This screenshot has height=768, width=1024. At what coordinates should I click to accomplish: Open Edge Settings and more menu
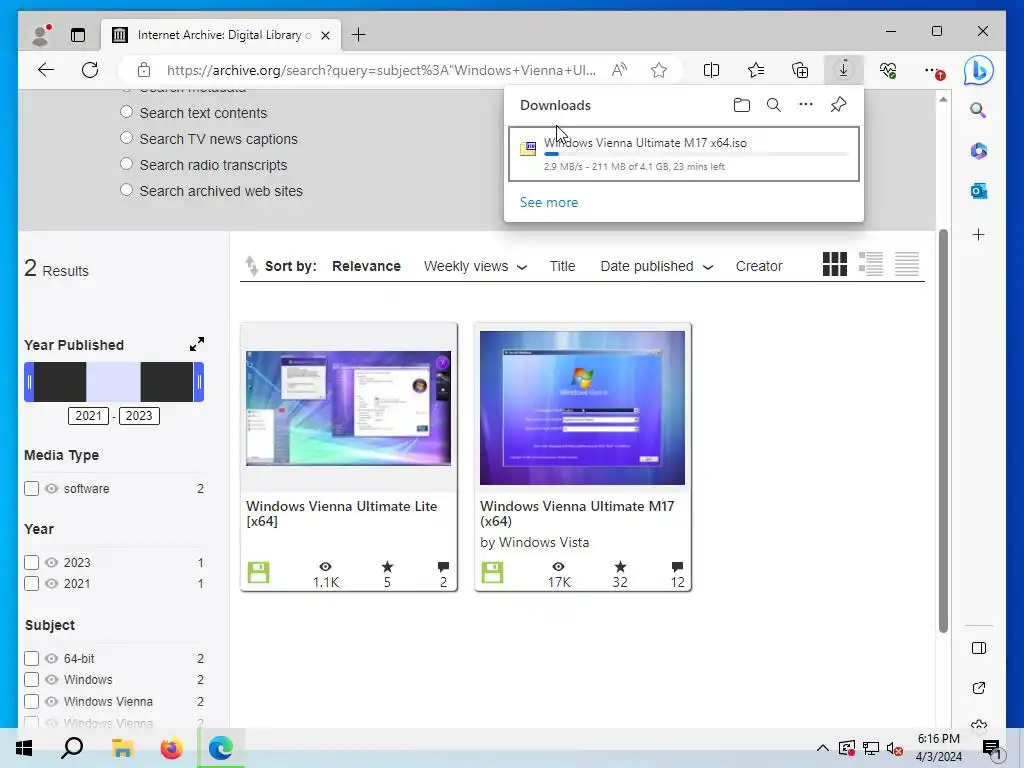933,70
